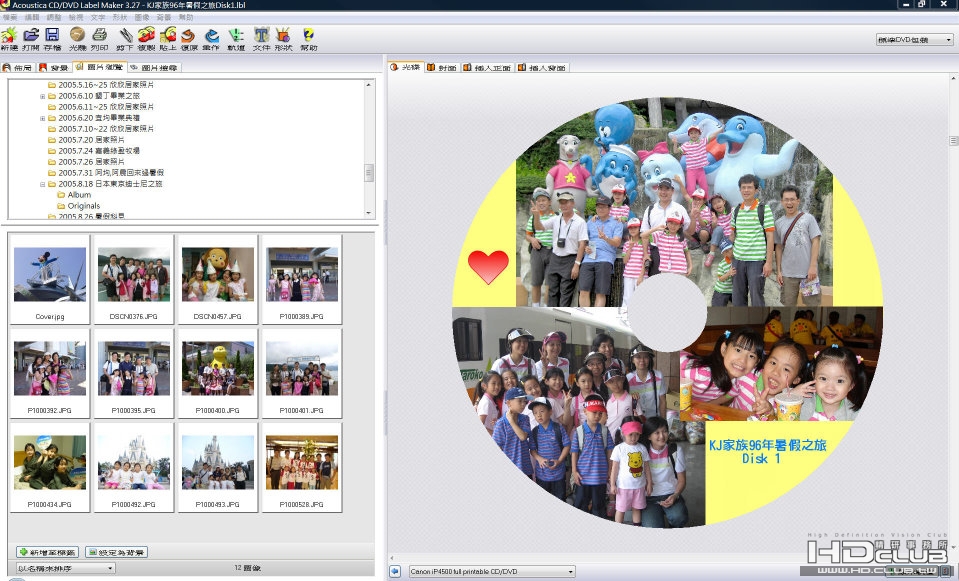
Task: Open the template type dropdown in the top-right toolbar
Action: point(914,39)
